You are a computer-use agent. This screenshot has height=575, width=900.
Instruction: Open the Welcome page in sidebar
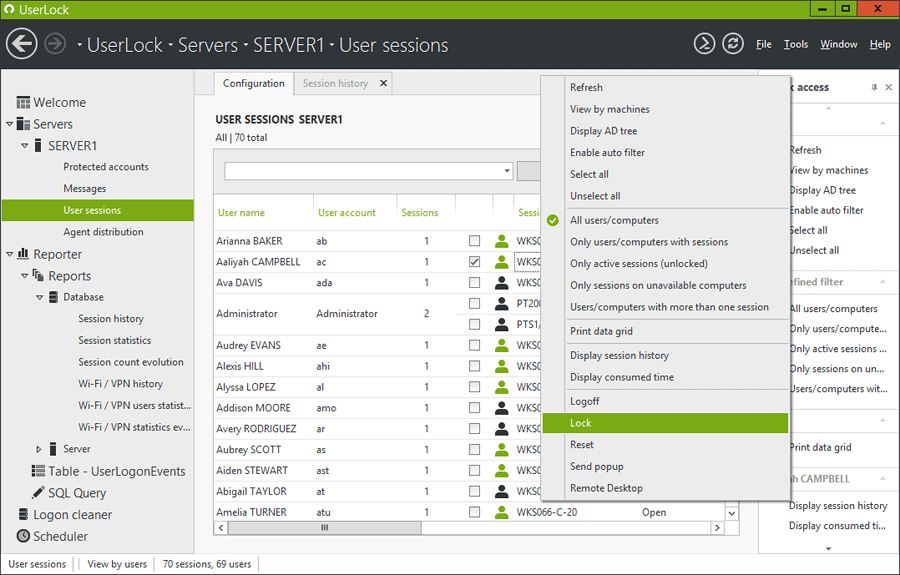59,102
